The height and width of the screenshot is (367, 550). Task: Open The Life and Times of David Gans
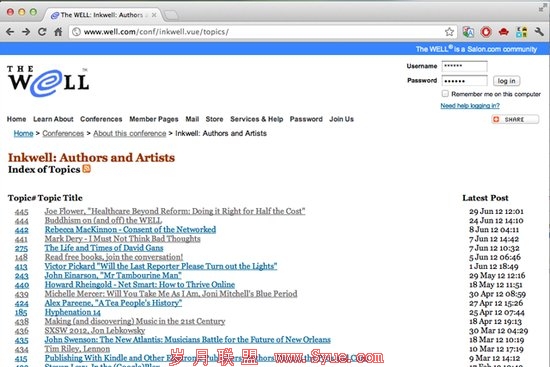point(104,248)
